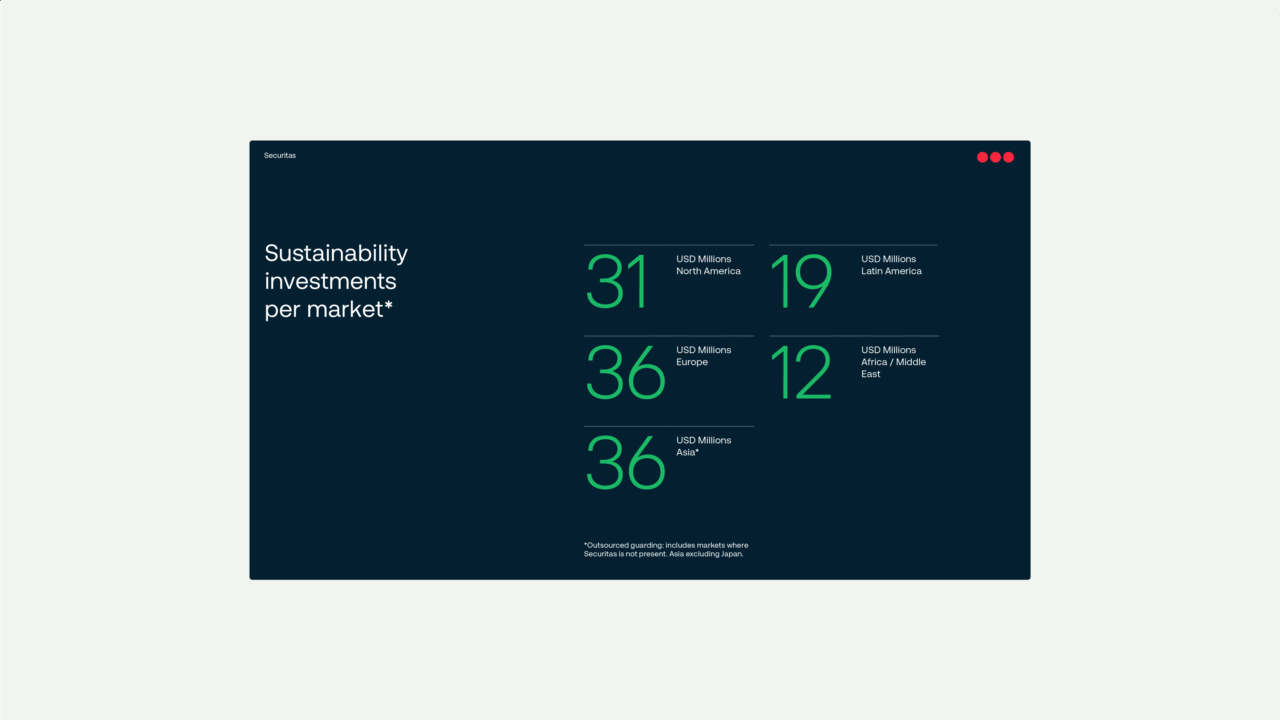
Task: Click the green number 12 figure
Action: click(801, 373)
